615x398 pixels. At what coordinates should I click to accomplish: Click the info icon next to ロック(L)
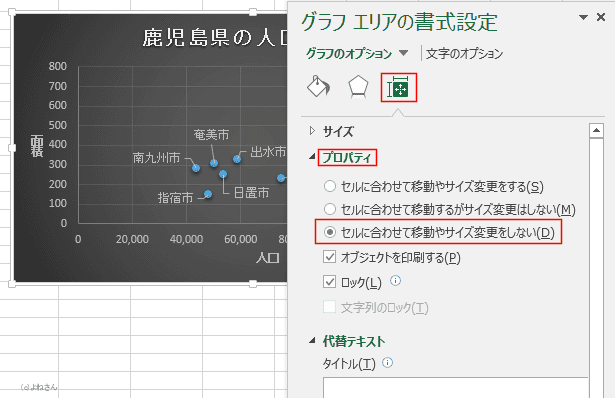tap(396, 280)
